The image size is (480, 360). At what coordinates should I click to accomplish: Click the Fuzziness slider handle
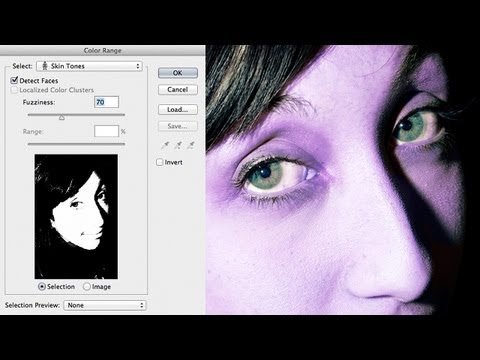pos(62,117)
